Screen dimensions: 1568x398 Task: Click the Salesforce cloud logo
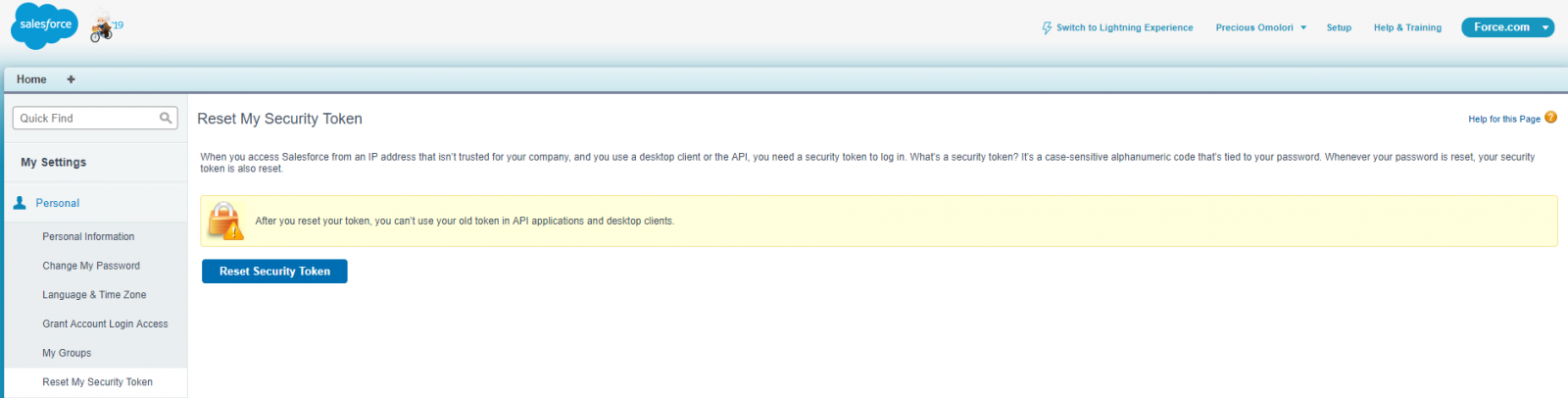[x=44, y=25]
